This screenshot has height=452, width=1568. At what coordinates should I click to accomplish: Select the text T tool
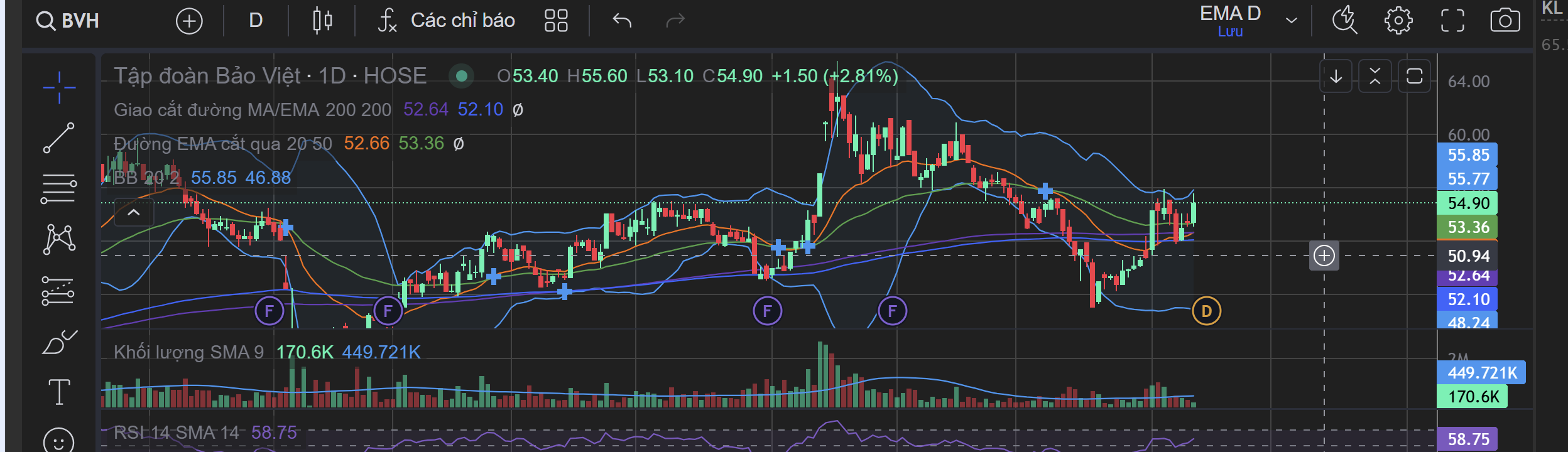tap(59, 392)
